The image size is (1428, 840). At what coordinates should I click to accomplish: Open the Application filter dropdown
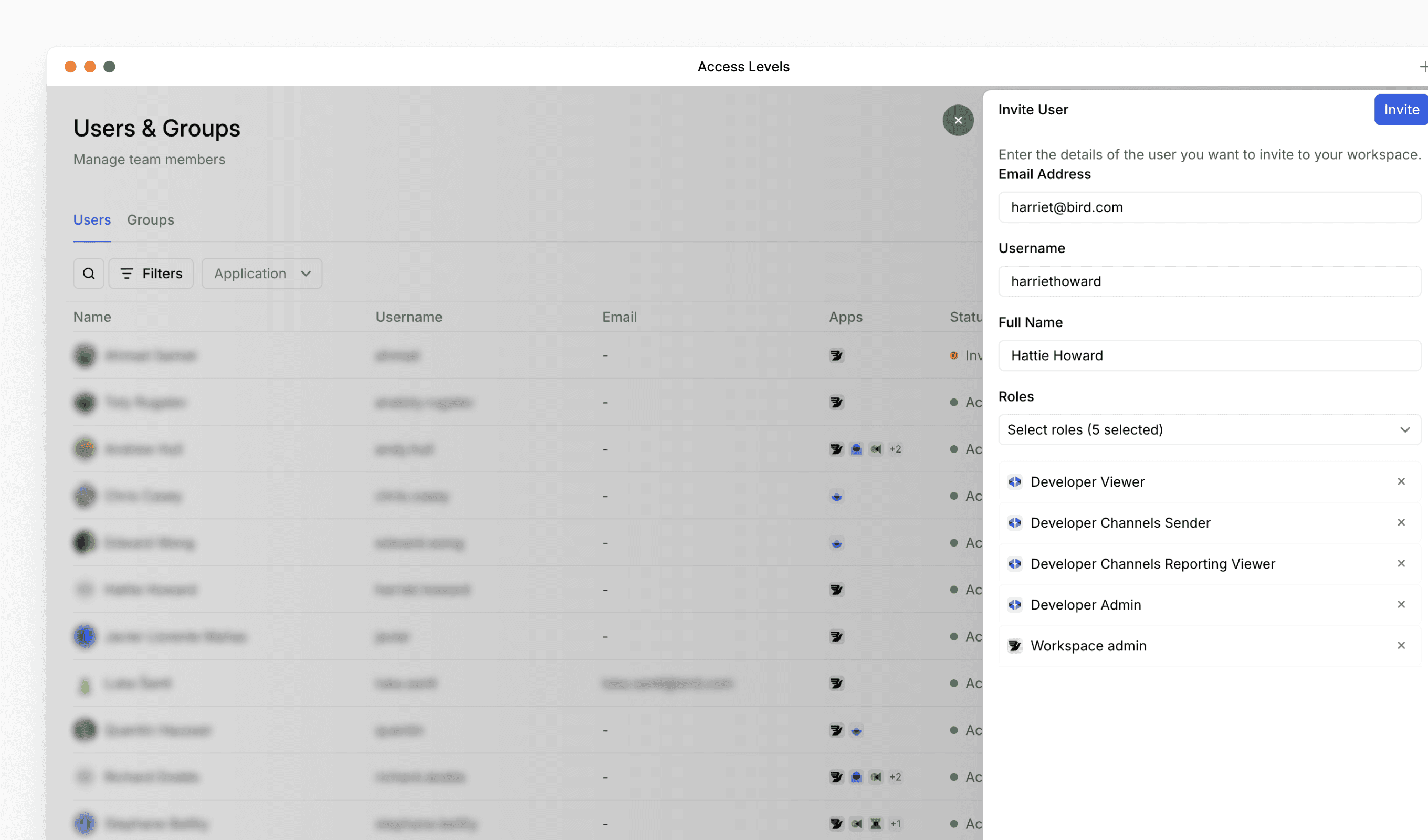tap(262, 274)
